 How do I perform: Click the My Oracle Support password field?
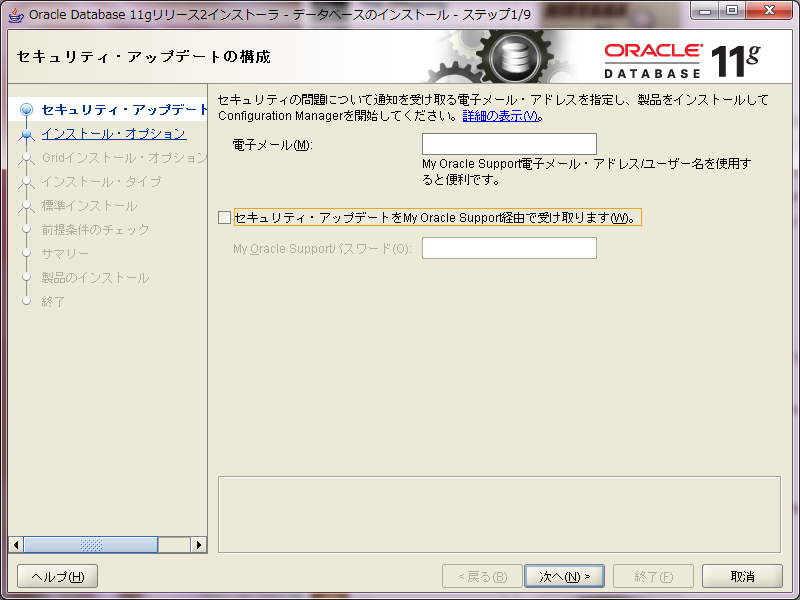(509, 247)
